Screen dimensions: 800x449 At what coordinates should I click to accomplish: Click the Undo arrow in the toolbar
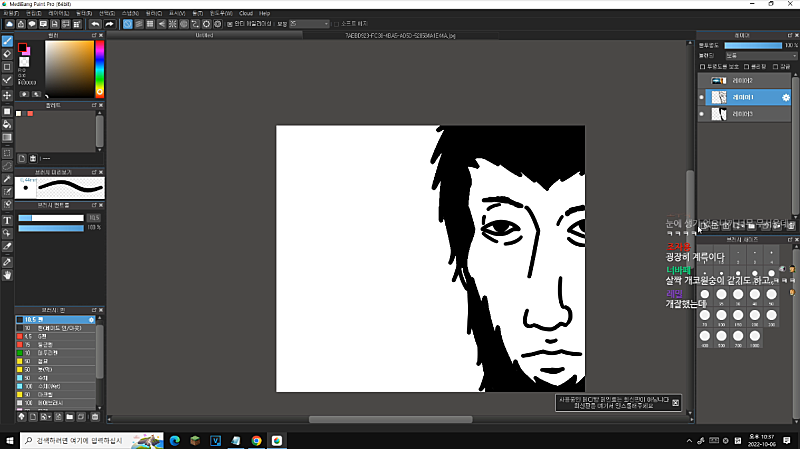click(x=94, y=23)
